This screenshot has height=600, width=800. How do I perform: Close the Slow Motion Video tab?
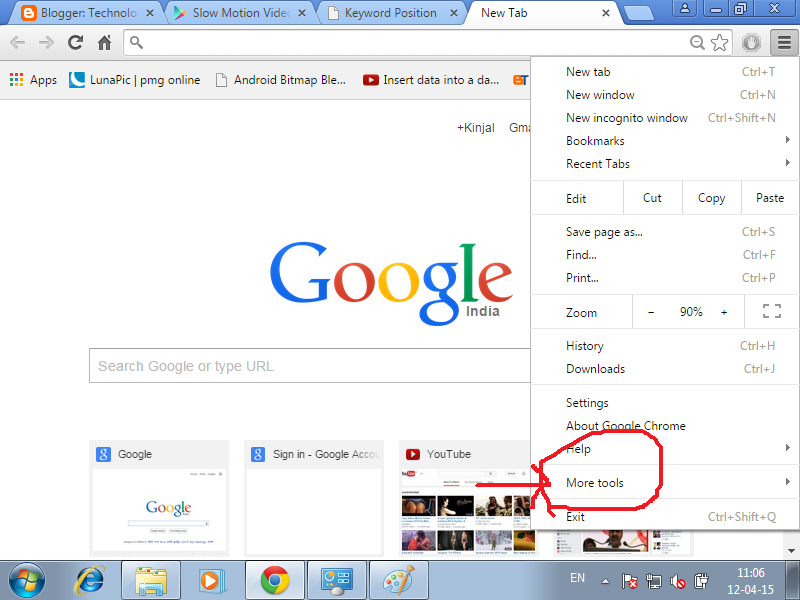[302, 13]
